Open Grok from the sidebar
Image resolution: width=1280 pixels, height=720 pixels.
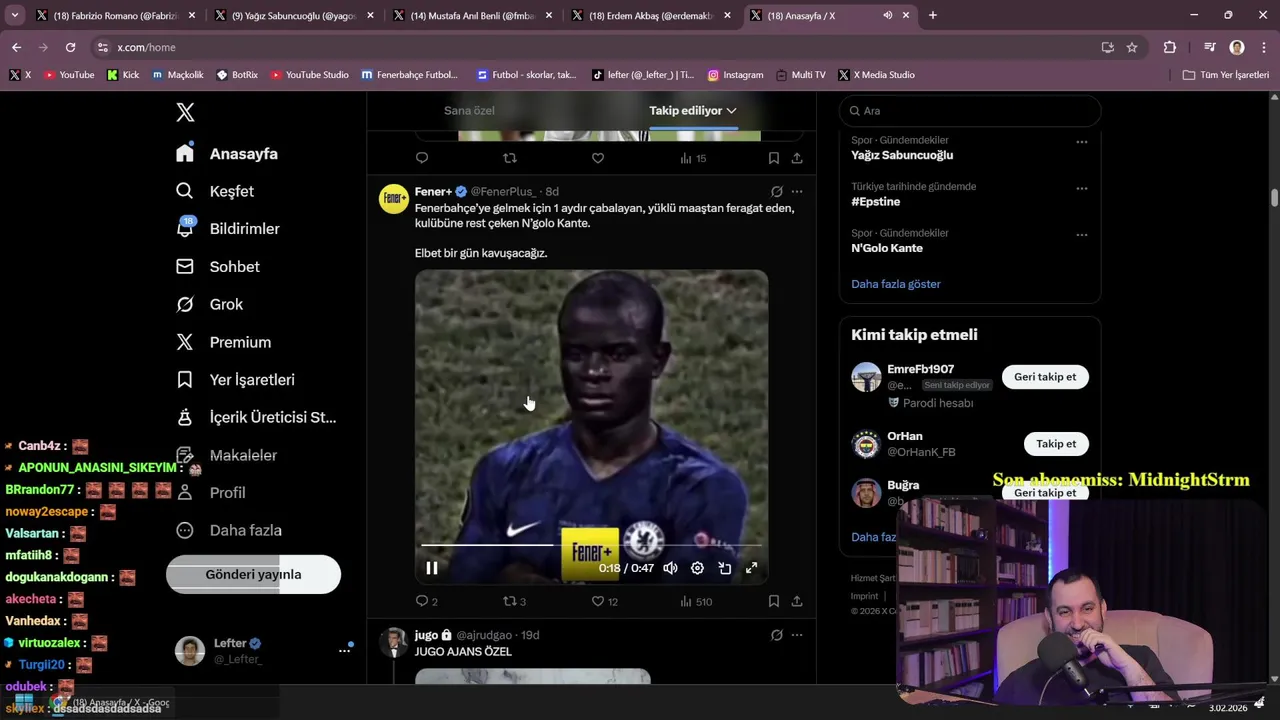(210, 304)
